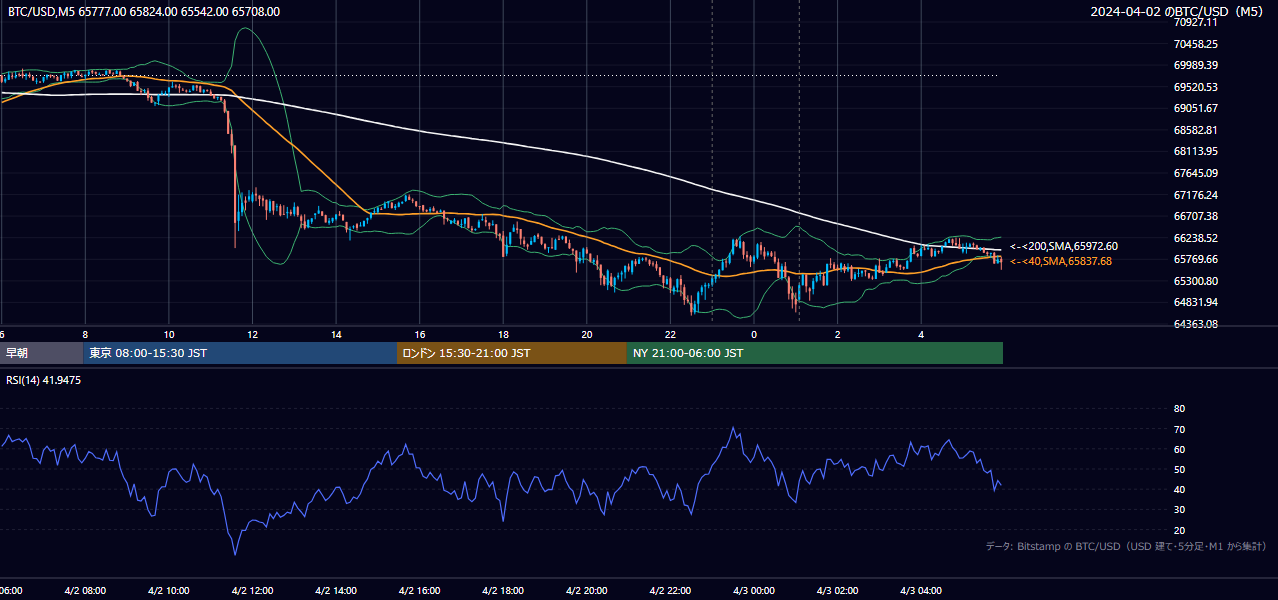The height and width of the screenshot is (600, 1278).
Task: Click RSI scale level 20
Action: pos(1179,530)
